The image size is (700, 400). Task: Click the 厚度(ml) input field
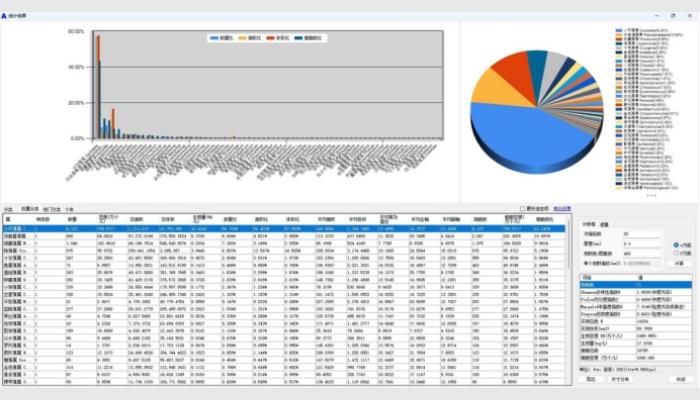pos(639,244)
